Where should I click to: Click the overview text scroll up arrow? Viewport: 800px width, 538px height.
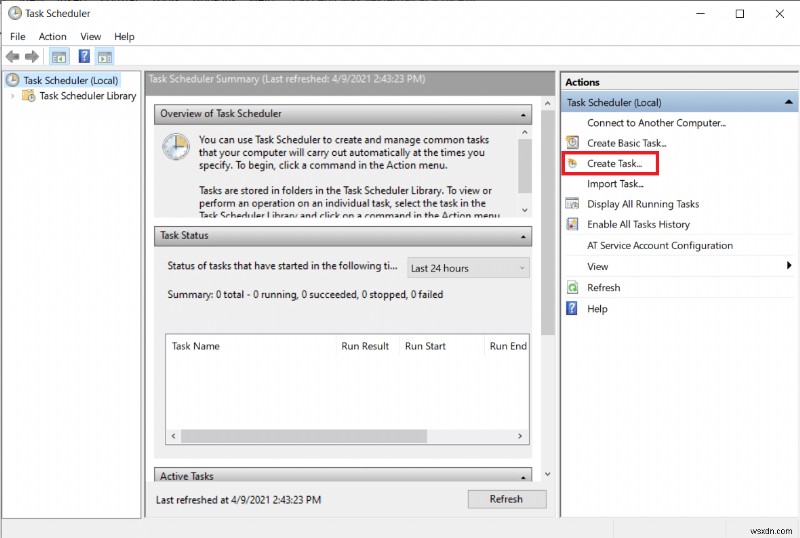524,132
